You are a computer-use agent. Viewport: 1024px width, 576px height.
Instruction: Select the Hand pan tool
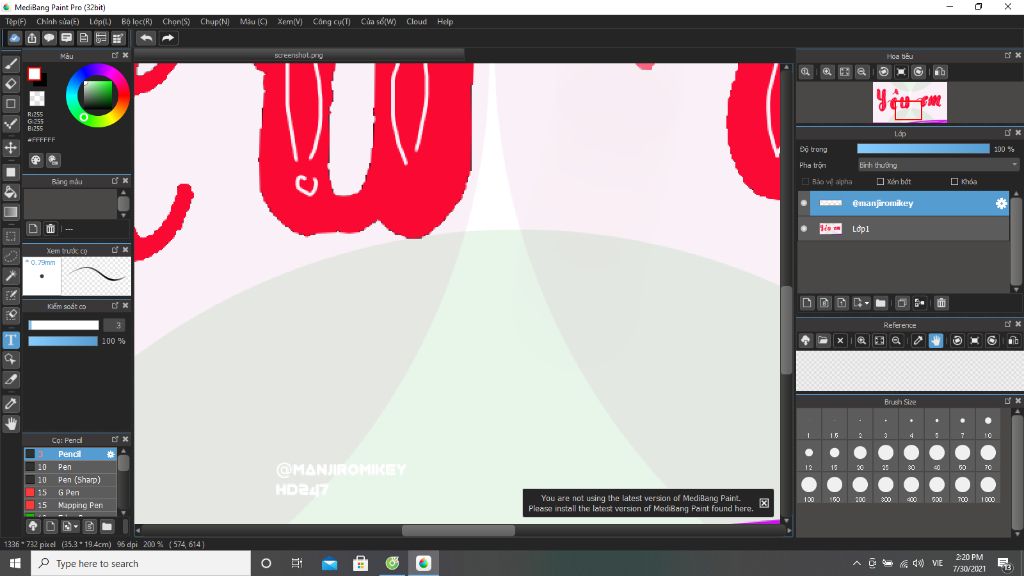tap(10, 424)
